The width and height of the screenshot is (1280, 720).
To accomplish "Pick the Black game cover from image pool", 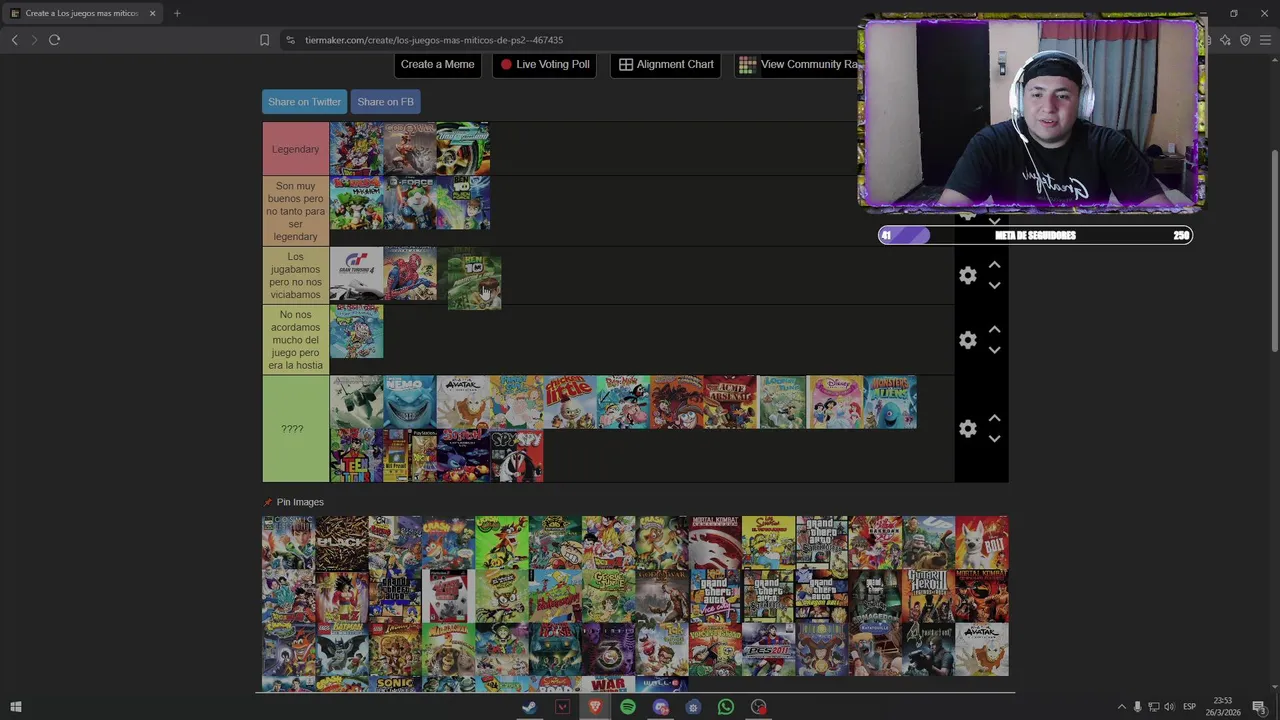I will point(342,542).
